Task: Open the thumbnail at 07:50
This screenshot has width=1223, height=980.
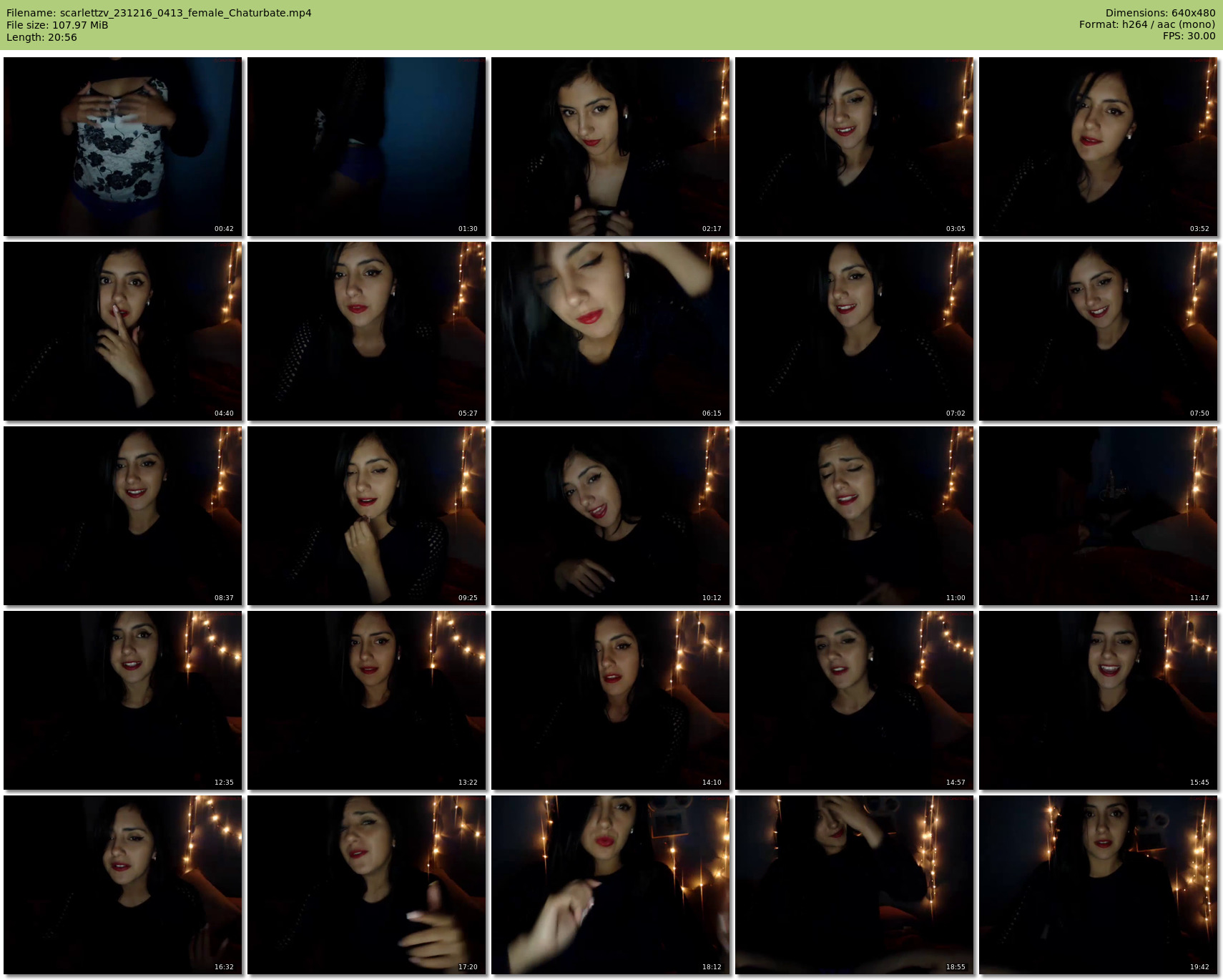Action: pyautogui.click(x=1098, y=331)
